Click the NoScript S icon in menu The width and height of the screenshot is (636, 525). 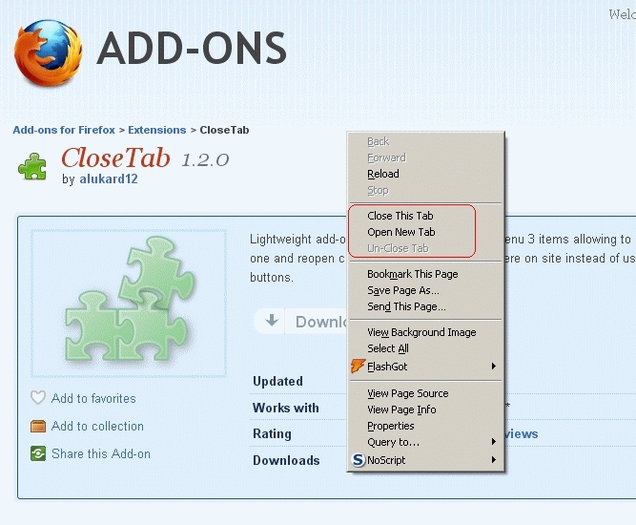pos(358,460)
